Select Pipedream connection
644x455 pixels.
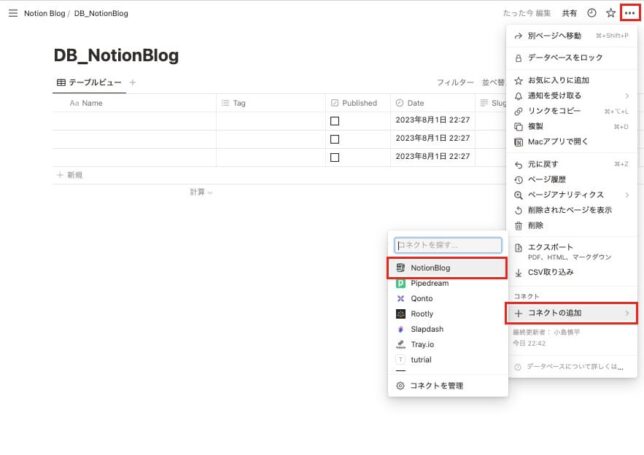[447, 283]
